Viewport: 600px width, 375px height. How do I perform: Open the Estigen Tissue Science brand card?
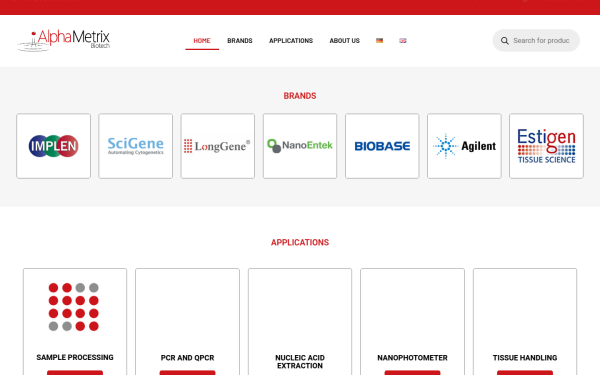point(546,146)
